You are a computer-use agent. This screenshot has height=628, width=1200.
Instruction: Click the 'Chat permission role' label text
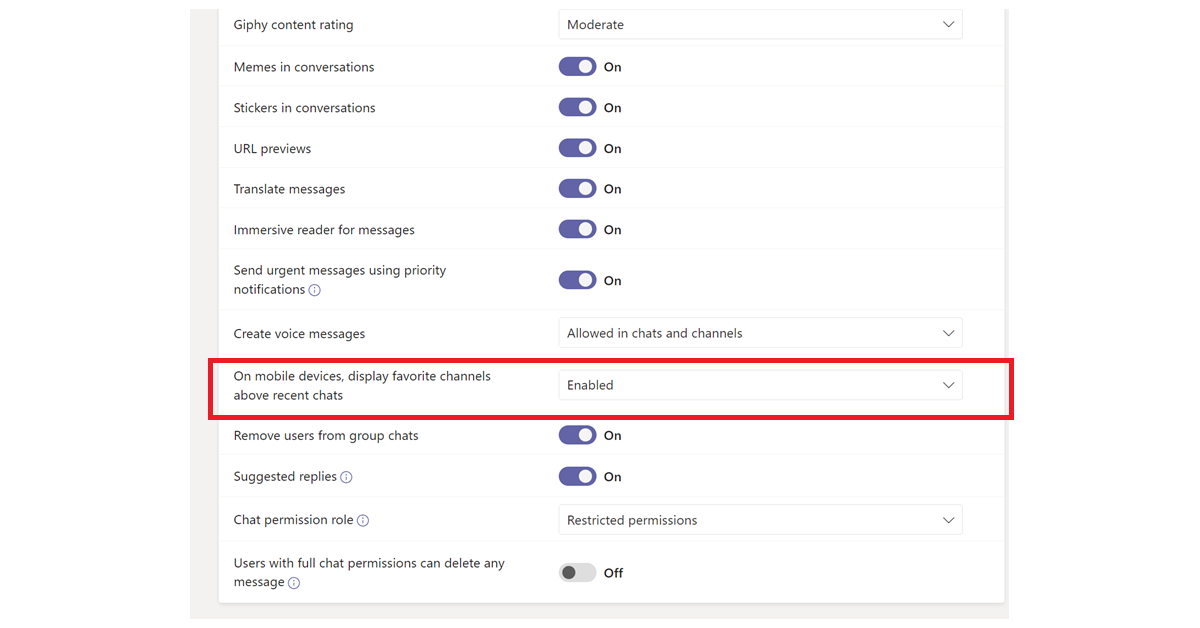[294, 520]
